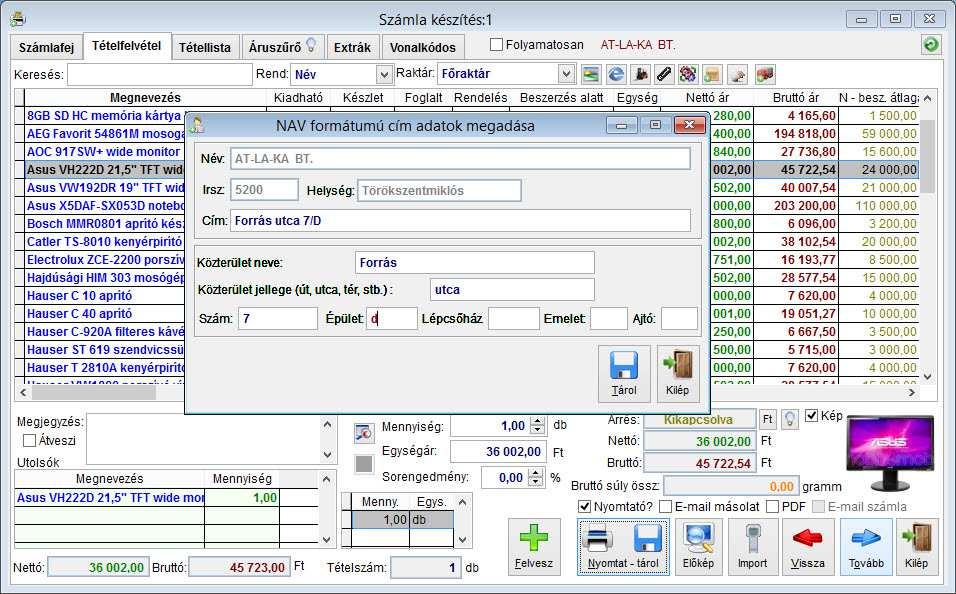Open the Előkép print preview
The image size is (956, 594).
(x=698, y=546)
